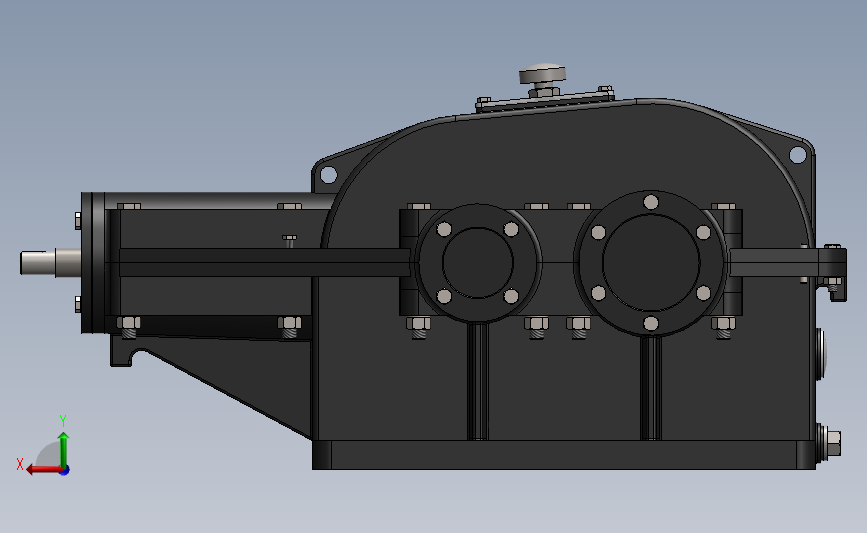Screen dimensions: 867x533
Task: Pick the hex nut right of large bearing cover
Action: [723, 324]
